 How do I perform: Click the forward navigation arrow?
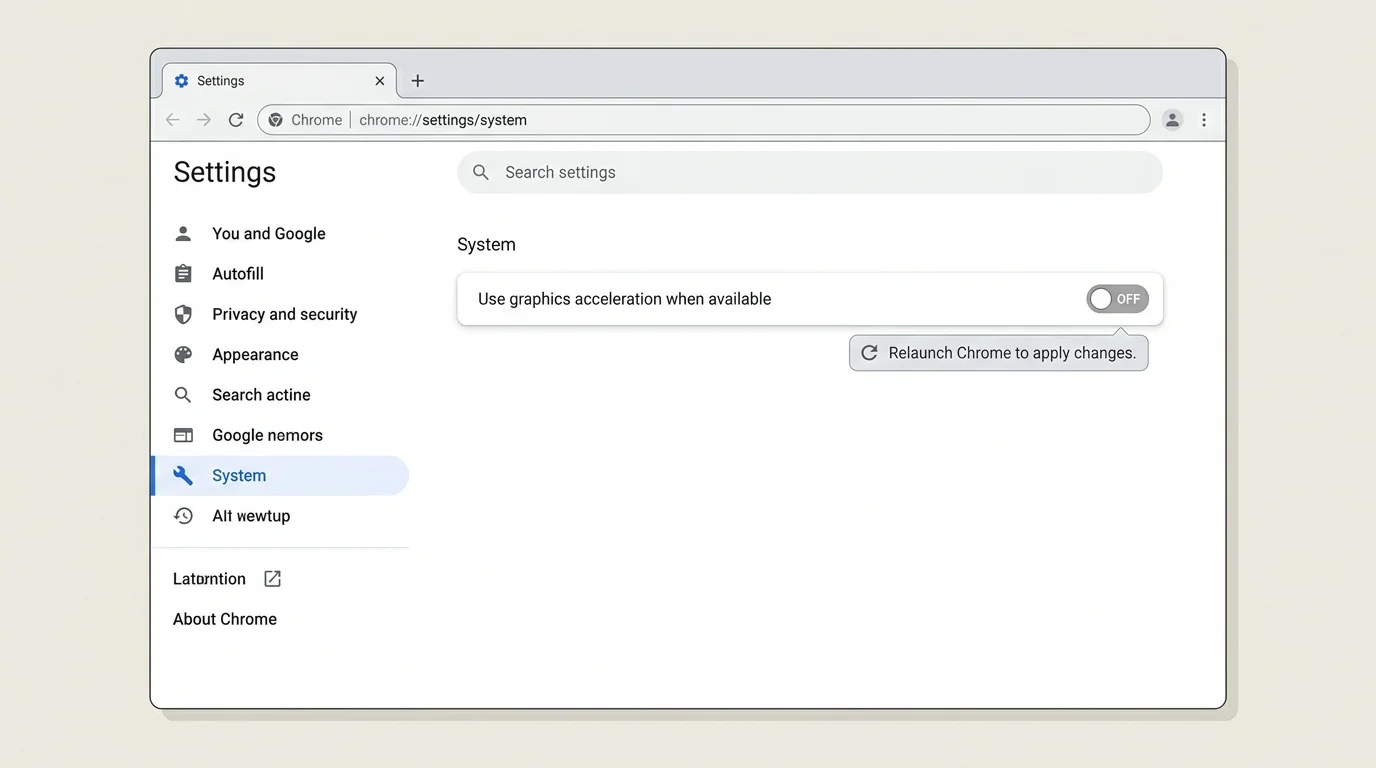click(204, 120)
